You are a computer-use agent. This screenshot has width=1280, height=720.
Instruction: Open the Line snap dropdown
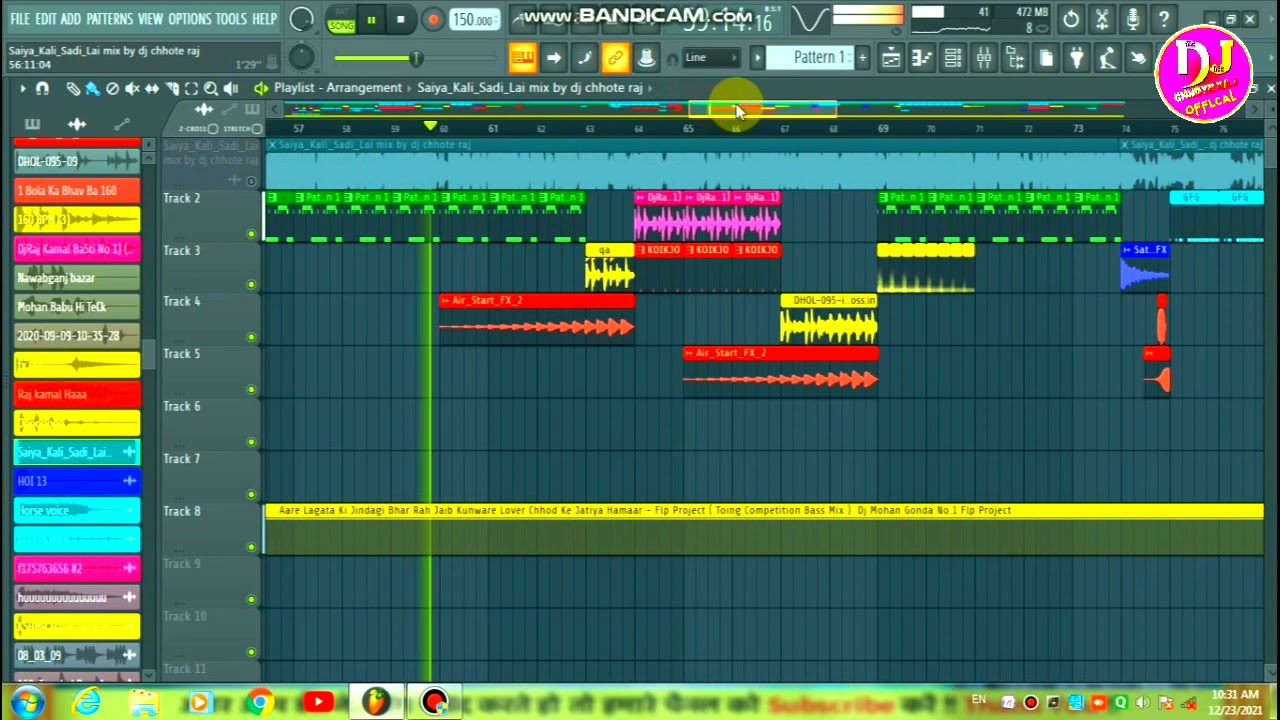(x=712, y=58)
